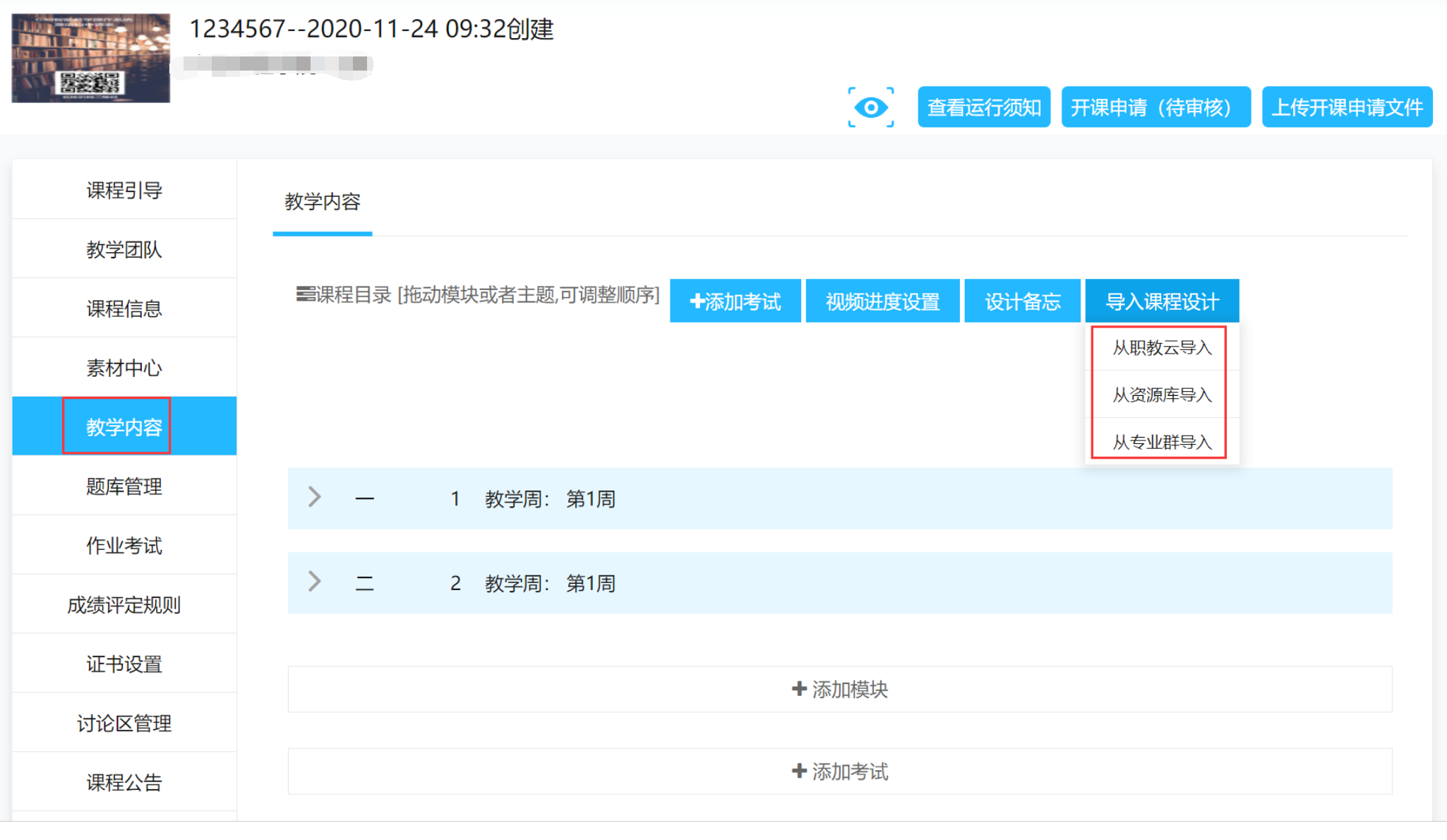Select 从职教云导入 option

pyautogui.click(x=1161, y=347)
